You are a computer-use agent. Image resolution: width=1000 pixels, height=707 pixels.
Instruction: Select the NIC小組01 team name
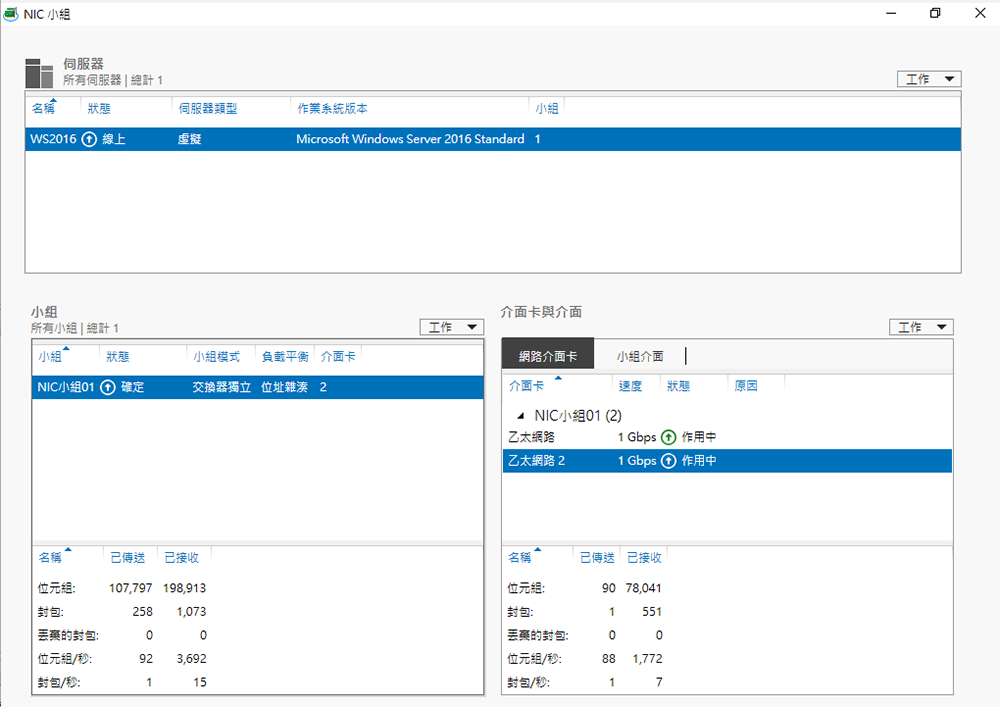tap(66, 387)
